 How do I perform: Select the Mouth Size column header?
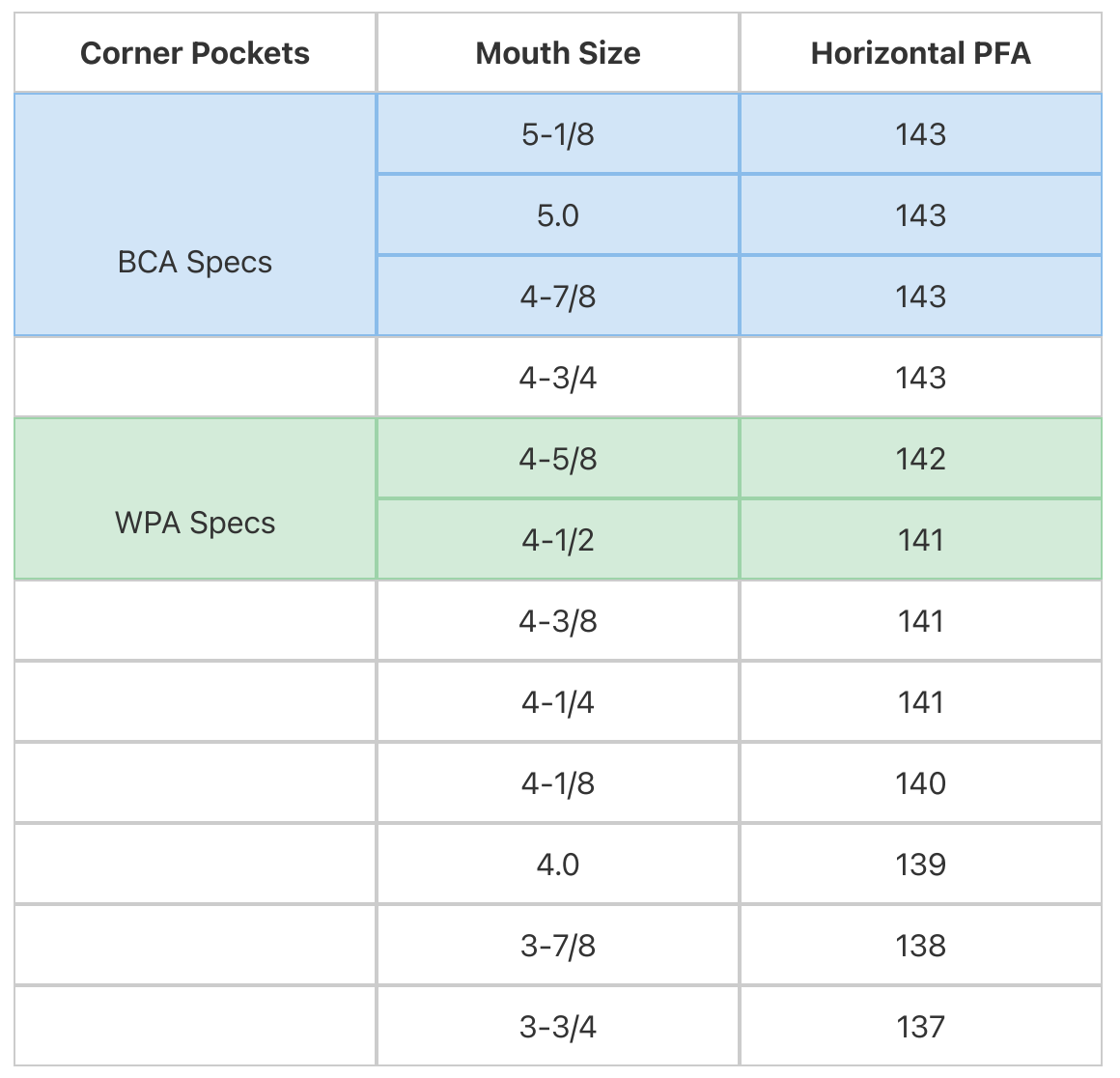pyautogui.click(x=558, y=53)
